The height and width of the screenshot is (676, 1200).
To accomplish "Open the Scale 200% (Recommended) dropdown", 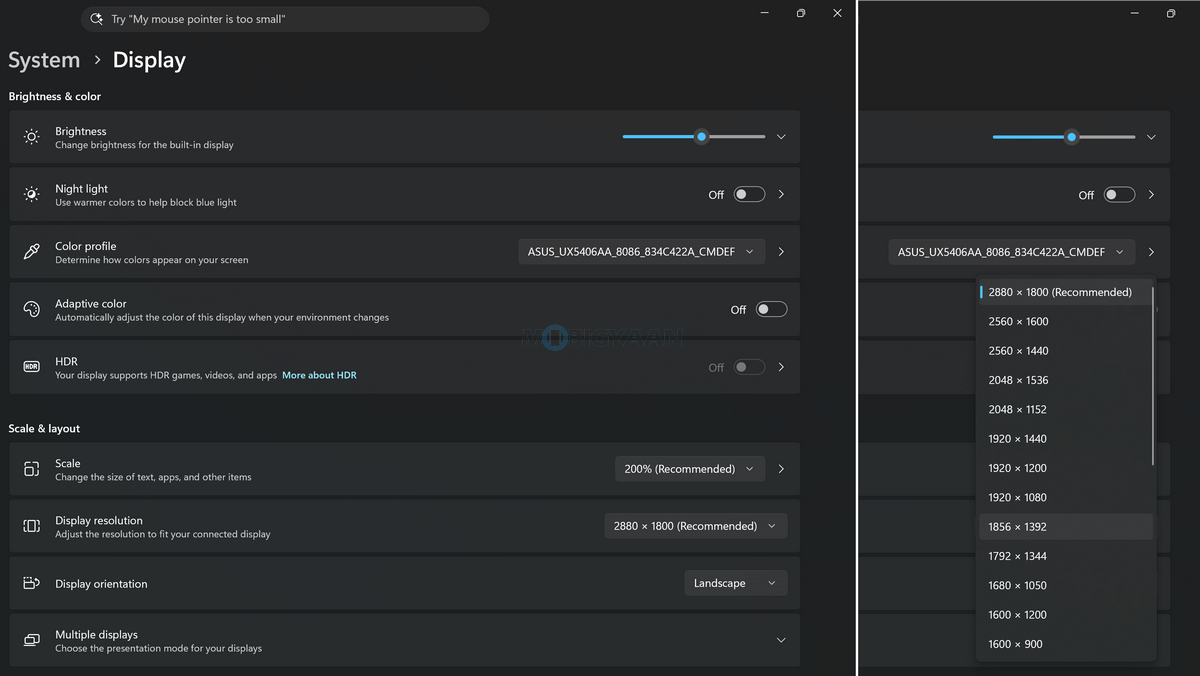I will point(690,469).
